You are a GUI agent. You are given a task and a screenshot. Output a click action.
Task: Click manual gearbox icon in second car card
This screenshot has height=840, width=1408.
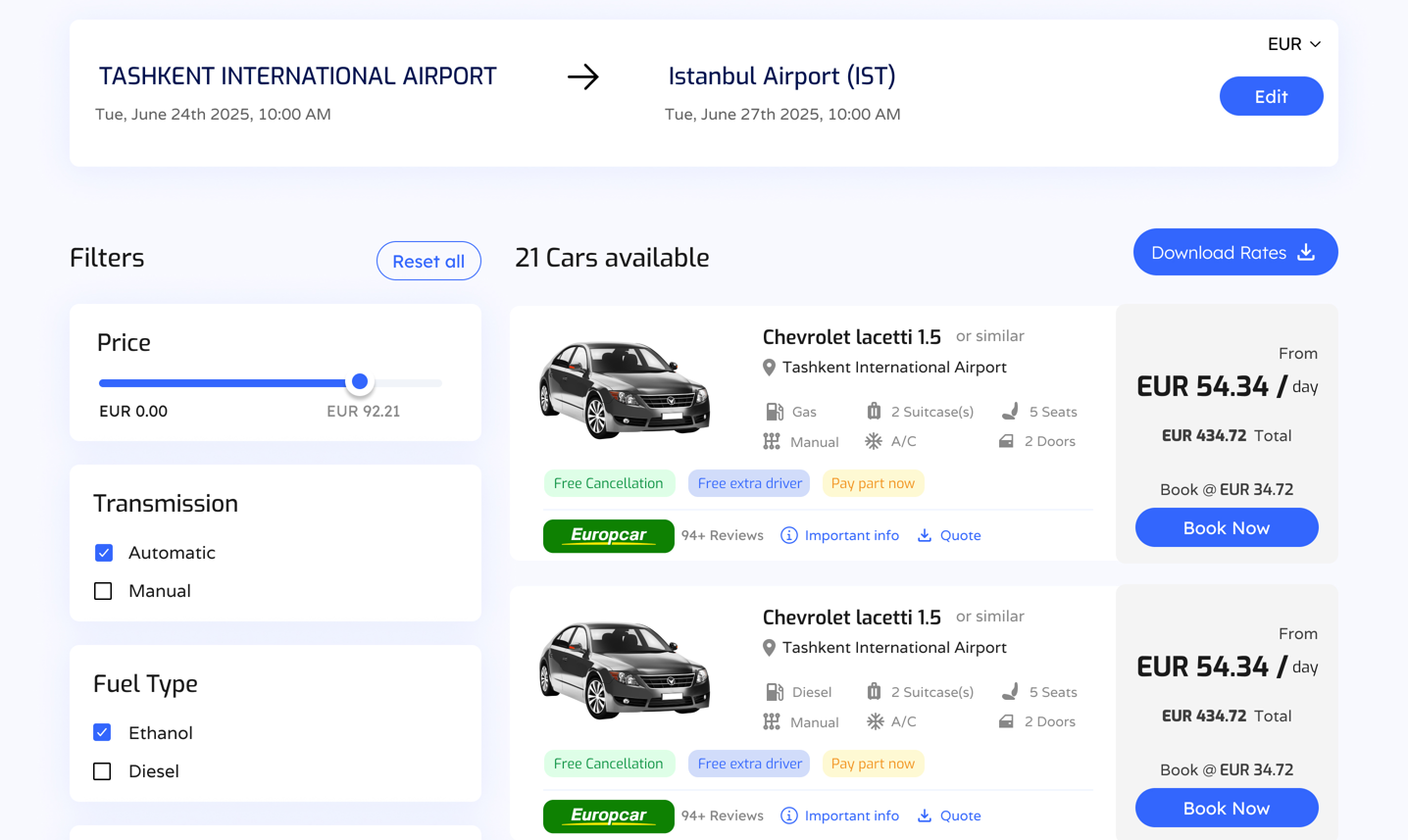coord(772,721)
